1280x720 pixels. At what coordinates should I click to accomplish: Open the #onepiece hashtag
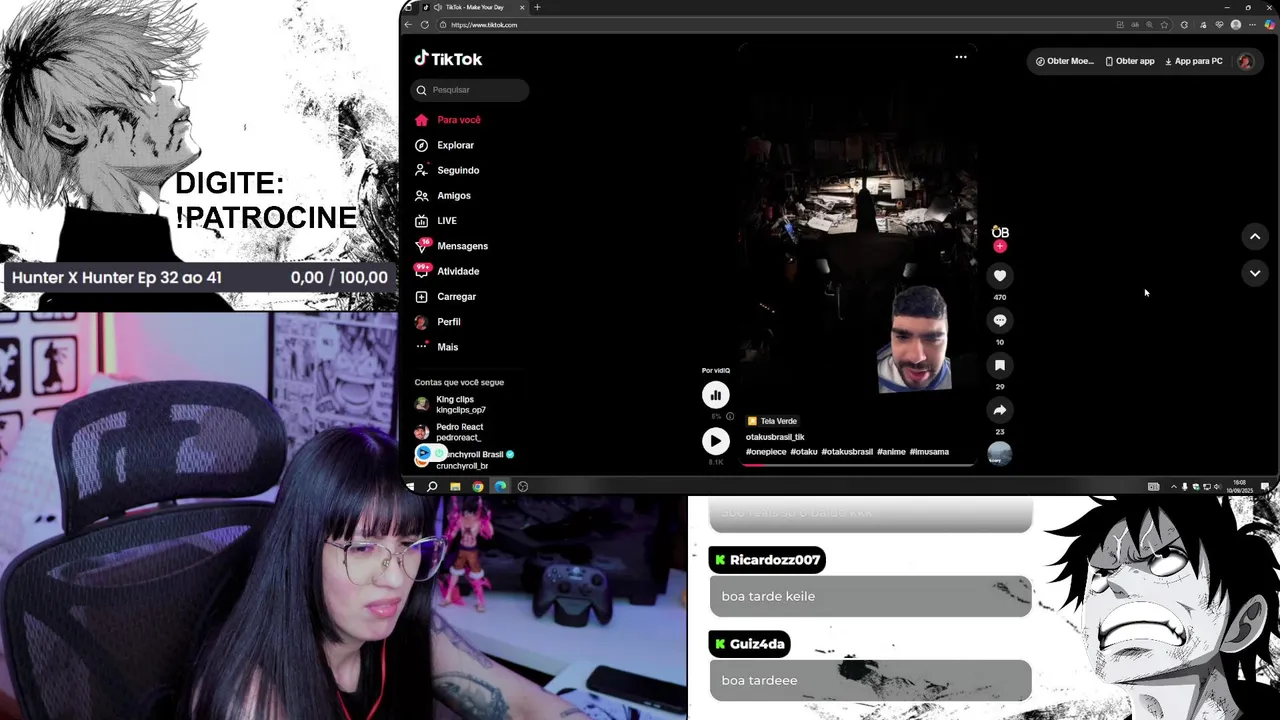tap(766, 452)
